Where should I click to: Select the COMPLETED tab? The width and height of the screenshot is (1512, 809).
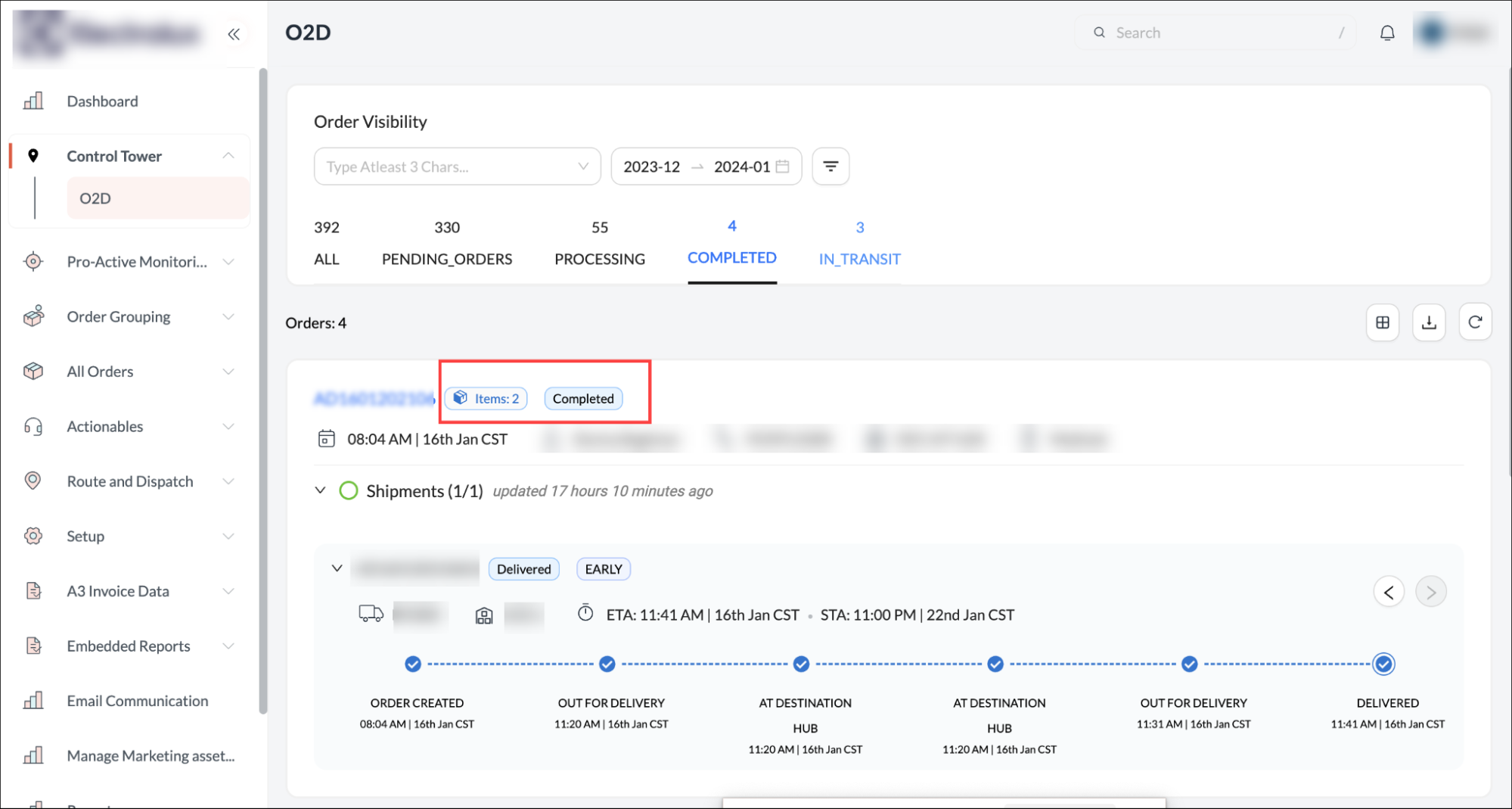coord(732,244)
